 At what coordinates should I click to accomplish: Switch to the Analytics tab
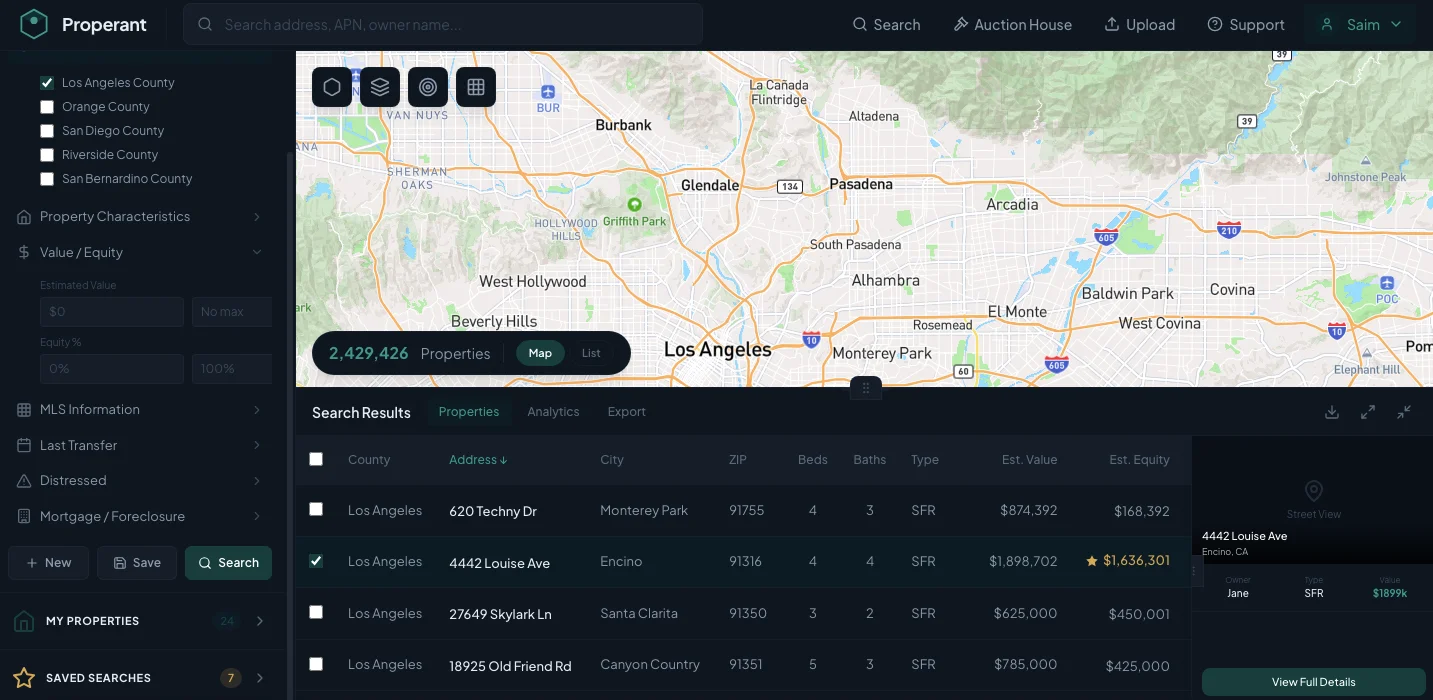pyautogui.click(x=553, y=411)
